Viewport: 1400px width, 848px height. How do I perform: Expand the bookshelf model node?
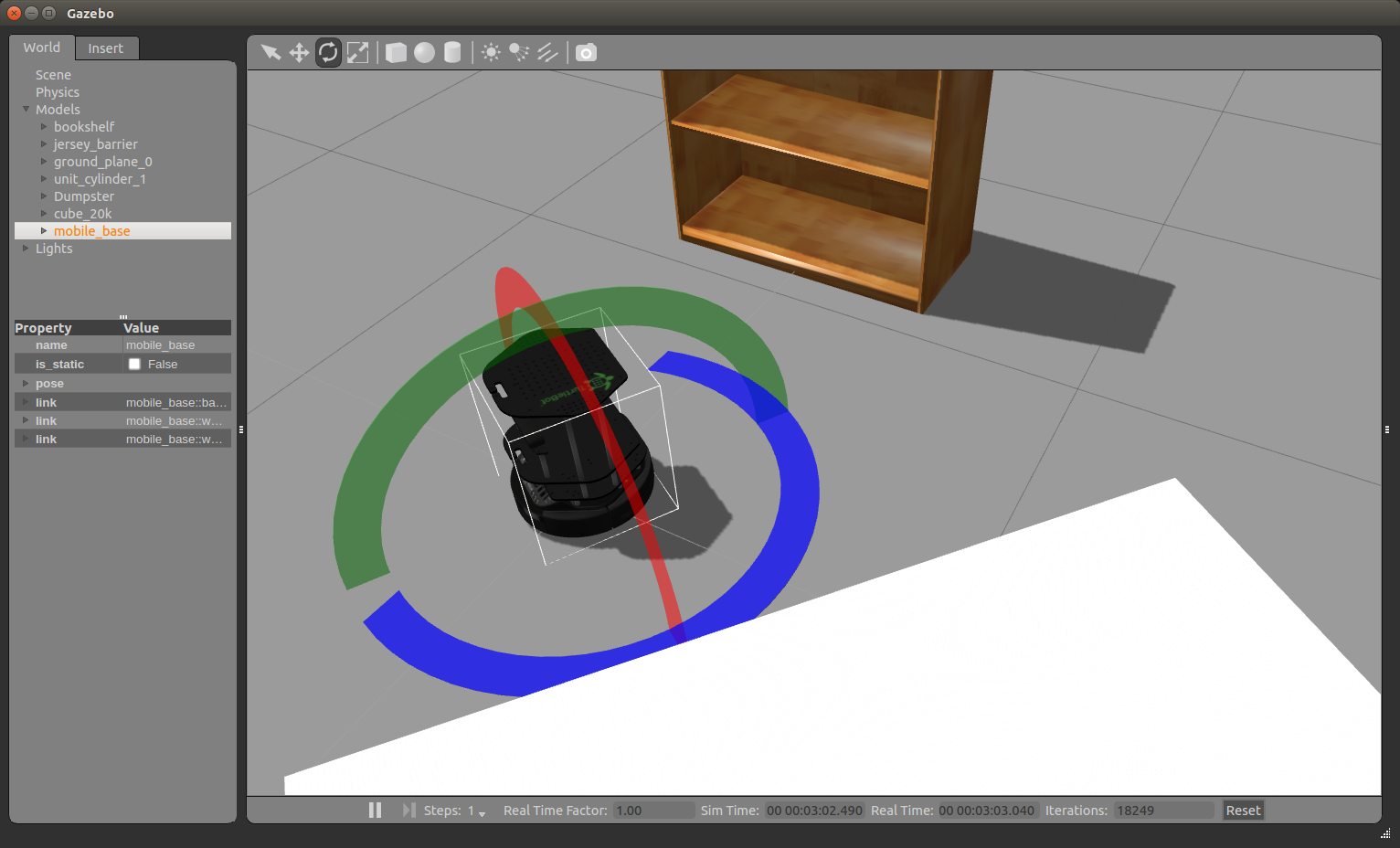tap(43, 126)
